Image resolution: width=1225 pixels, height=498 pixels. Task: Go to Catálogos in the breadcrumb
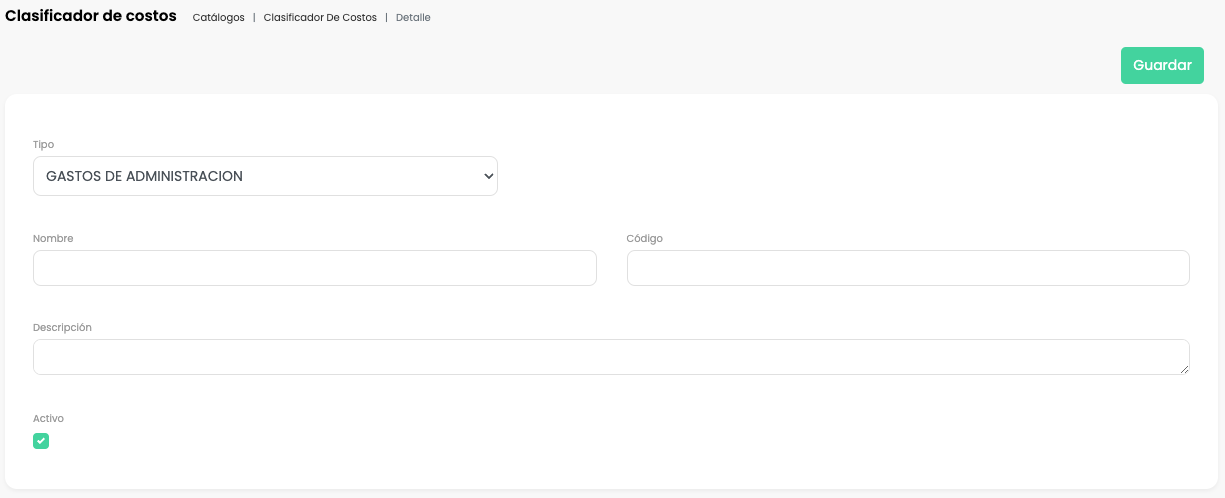pyautogui.click(x=218, y=18)
